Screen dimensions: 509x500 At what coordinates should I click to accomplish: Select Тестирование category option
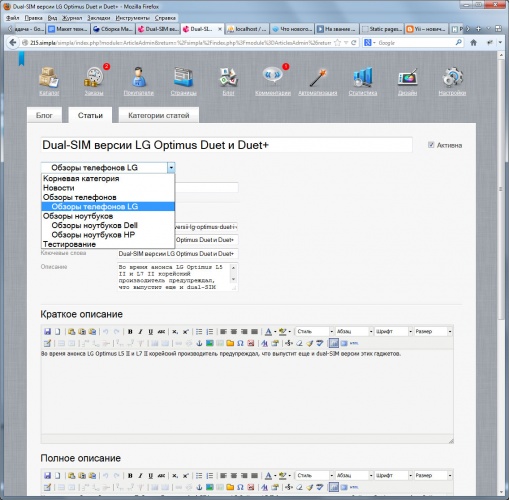tap(108, 244)
